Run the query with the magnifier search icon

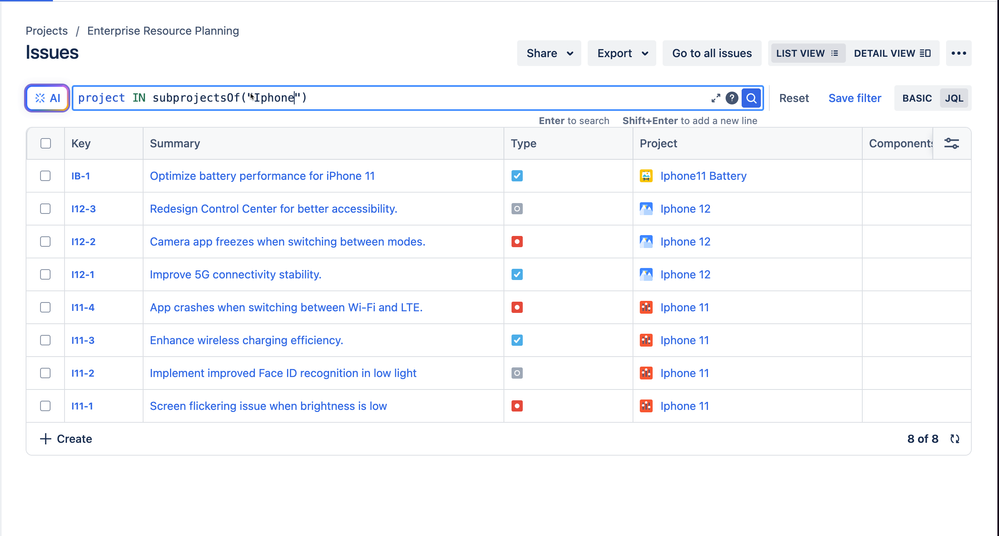click(752, 98)
